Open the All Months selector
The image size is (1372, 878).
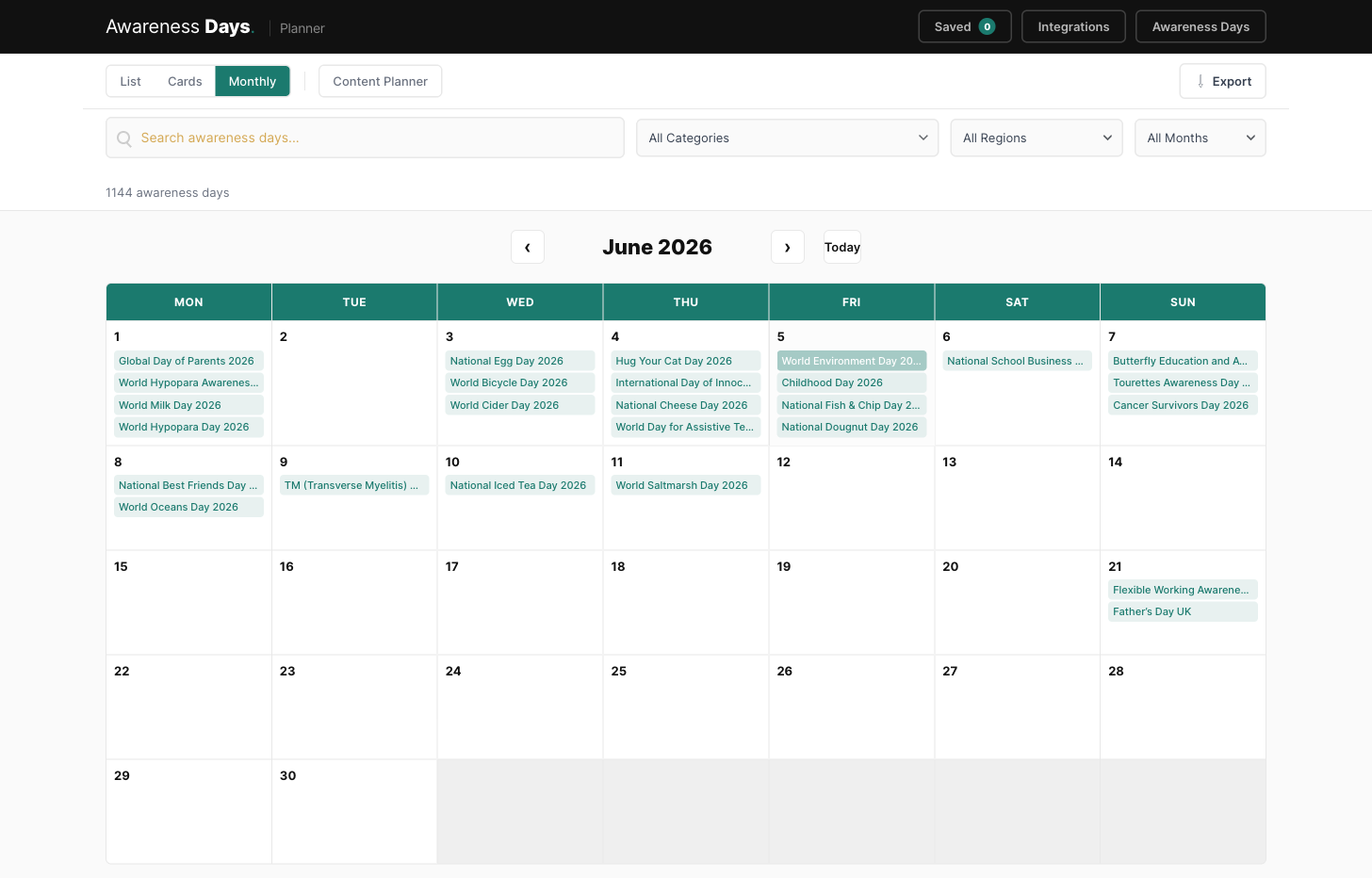coord(1200,138)
